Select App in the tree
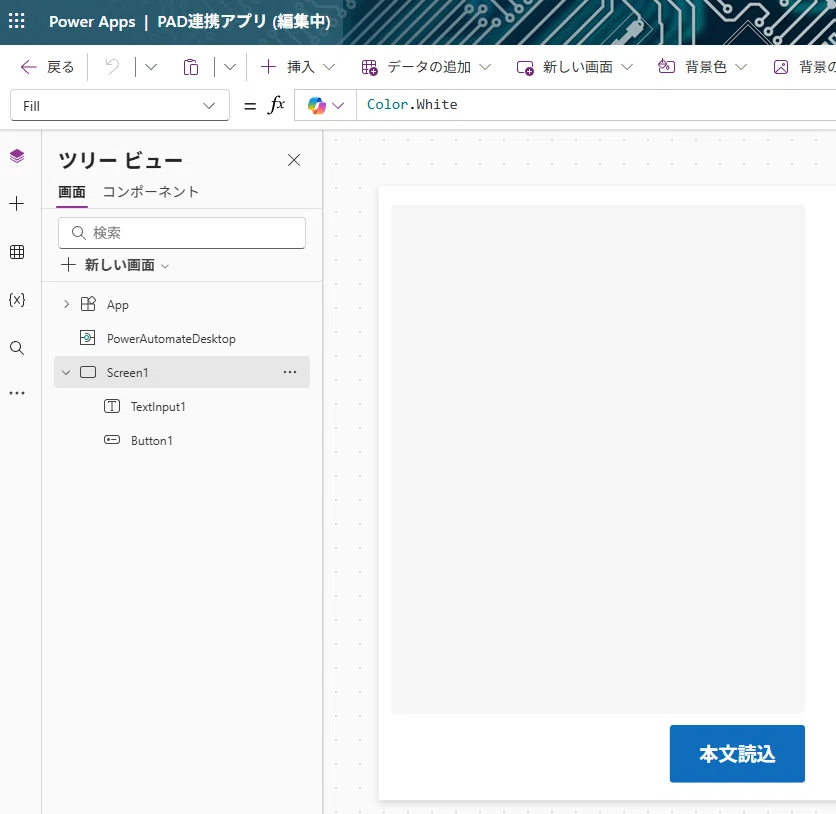The image size is (836, 814). 118,305
